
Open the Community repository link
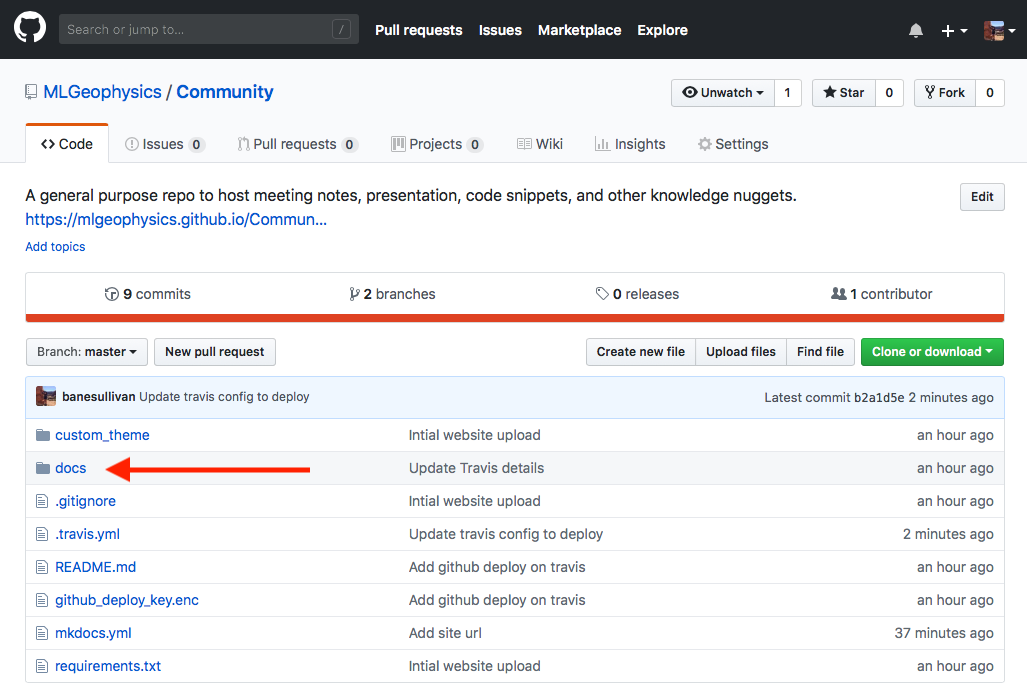coord(225,92)
